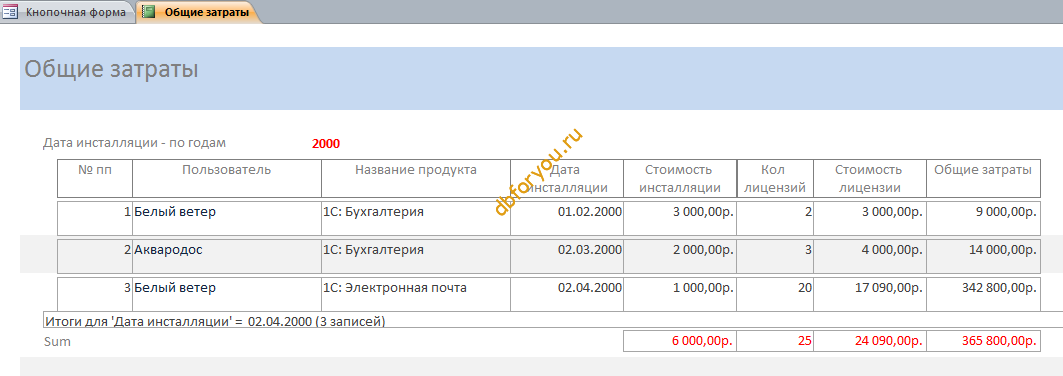Screen dimensions: 1063x376
Task: Select the Общие затраты report tab
Action: click(x=198, y=12)
